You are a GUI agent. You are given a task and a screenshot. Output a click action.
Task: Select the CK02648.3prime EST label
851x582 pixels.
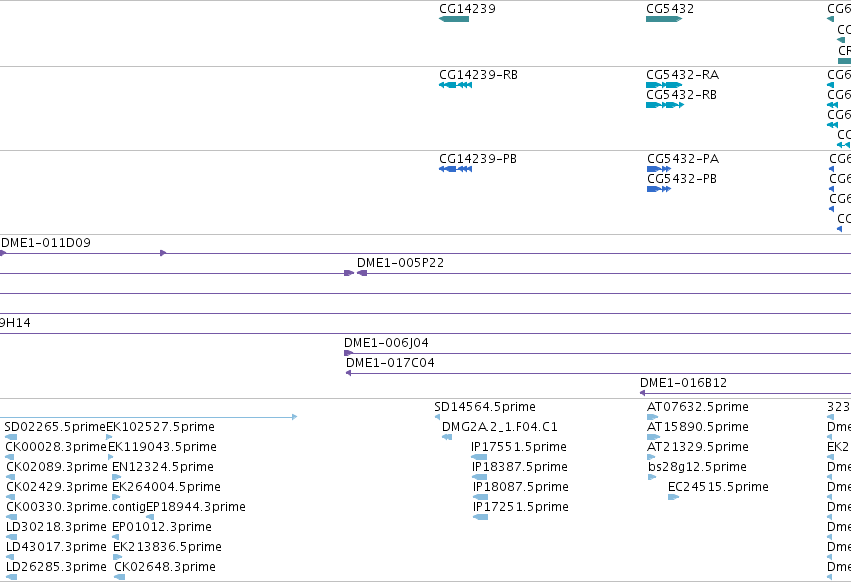(x=164, y=567)
